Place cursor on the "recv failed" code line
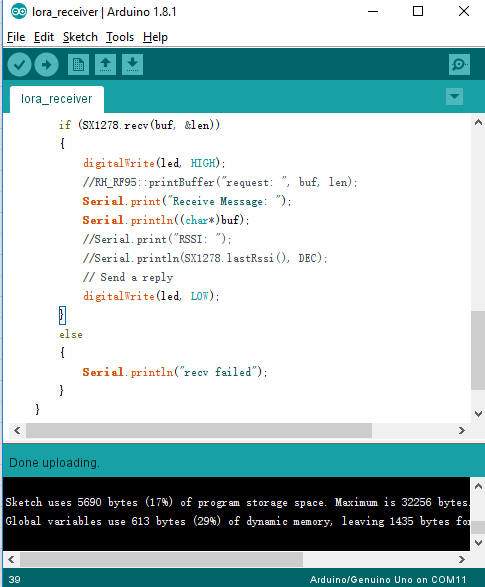Viewport: 485px width, 587px height. [x=175, y=372]
